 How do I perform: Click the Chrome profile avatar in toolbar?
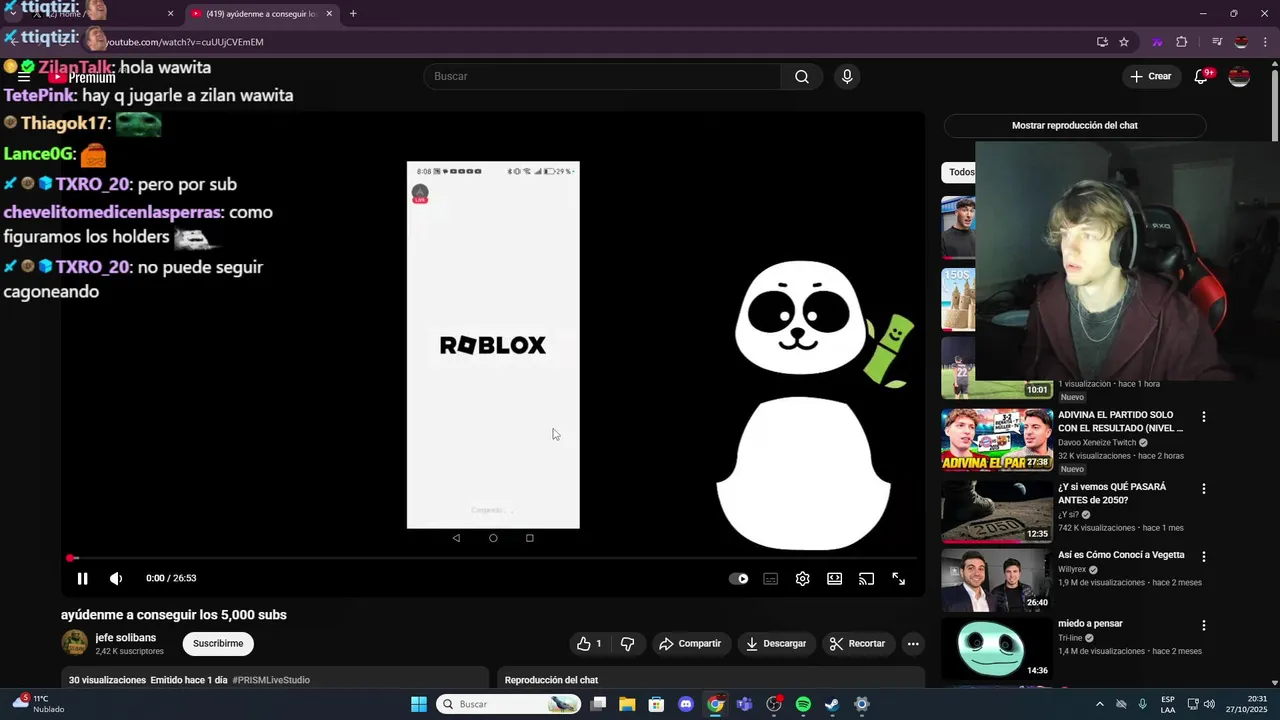tap(1241, 42)
